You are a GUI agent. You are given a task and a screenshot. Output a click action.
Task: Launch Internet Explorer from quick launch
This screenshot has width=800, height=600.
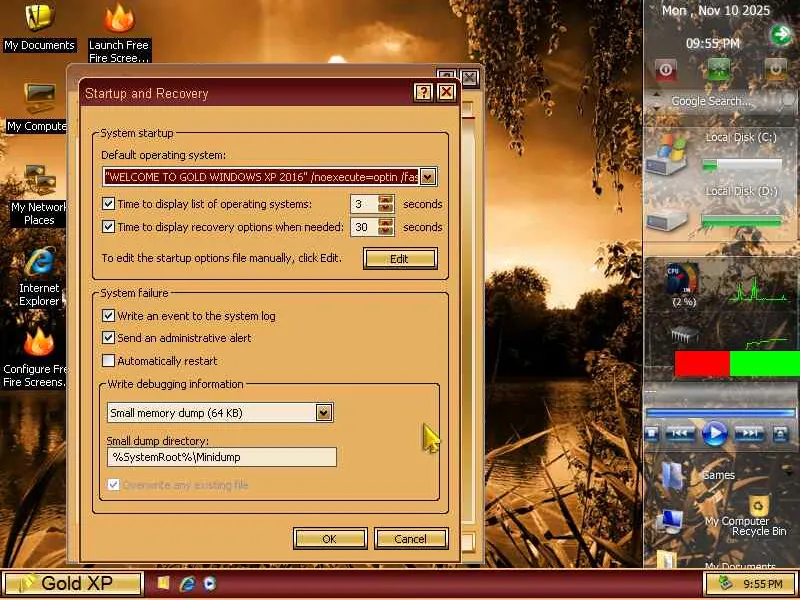pos(187,583)
